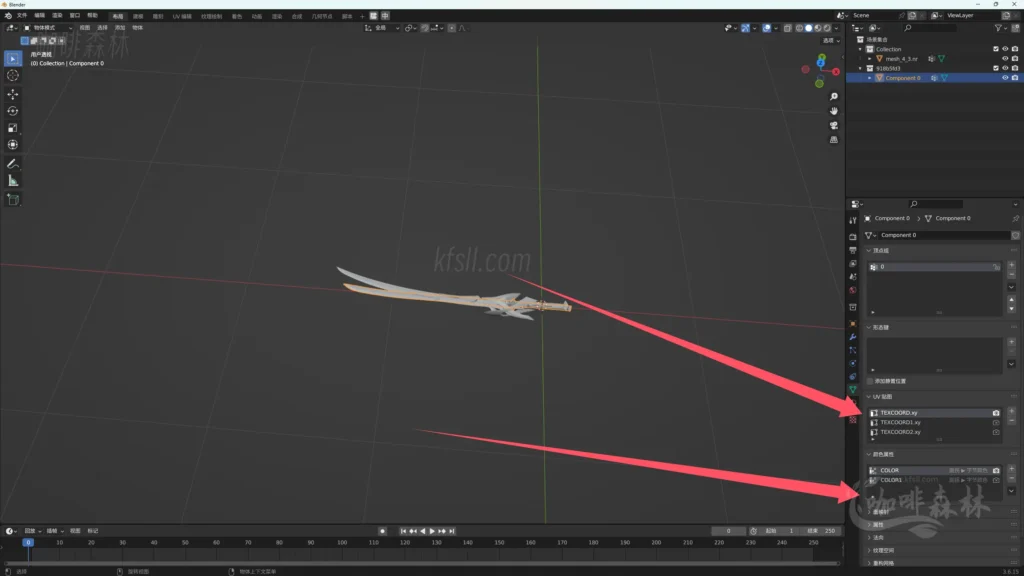Viewport: 1024px width, 576px height.
Task: Select the Annotate pencil tool
Action: coord(13,163)
